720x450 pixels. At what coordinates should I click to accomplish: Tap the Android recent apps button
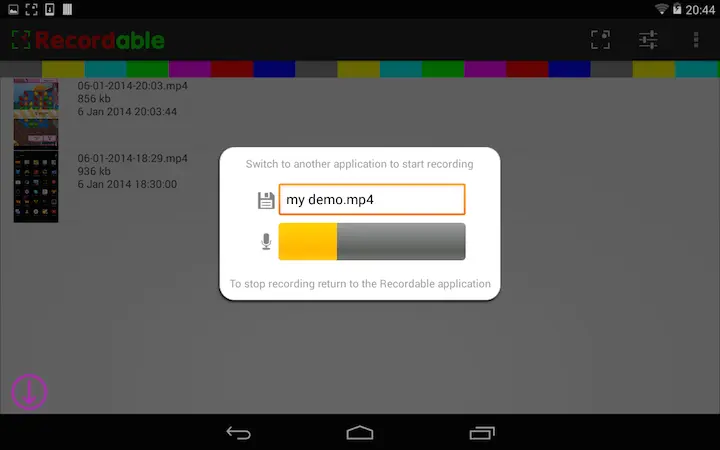(x=482, y=433)
